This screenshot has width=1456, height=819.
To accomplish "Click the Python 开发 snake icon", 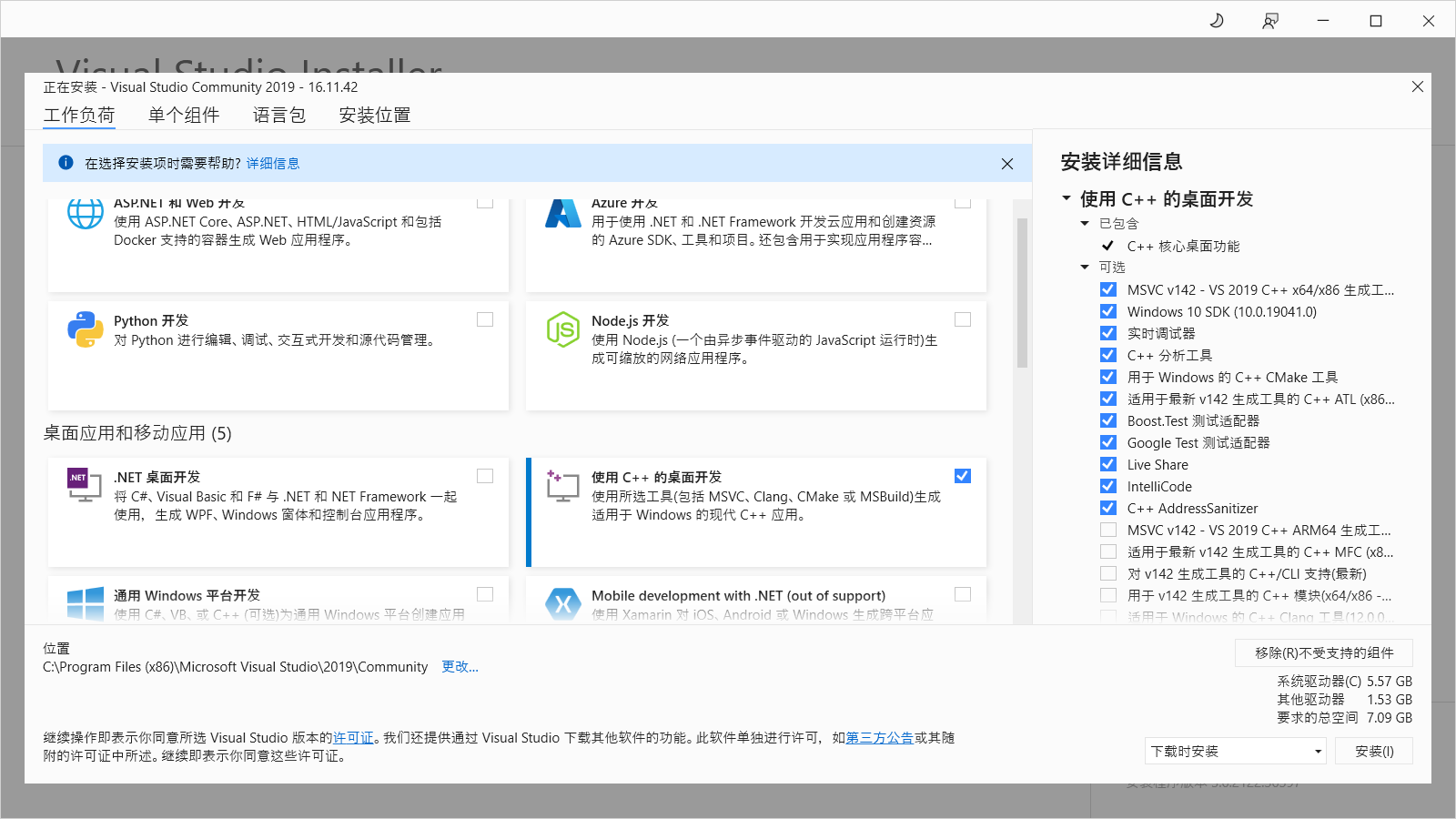I will (84, 331).
